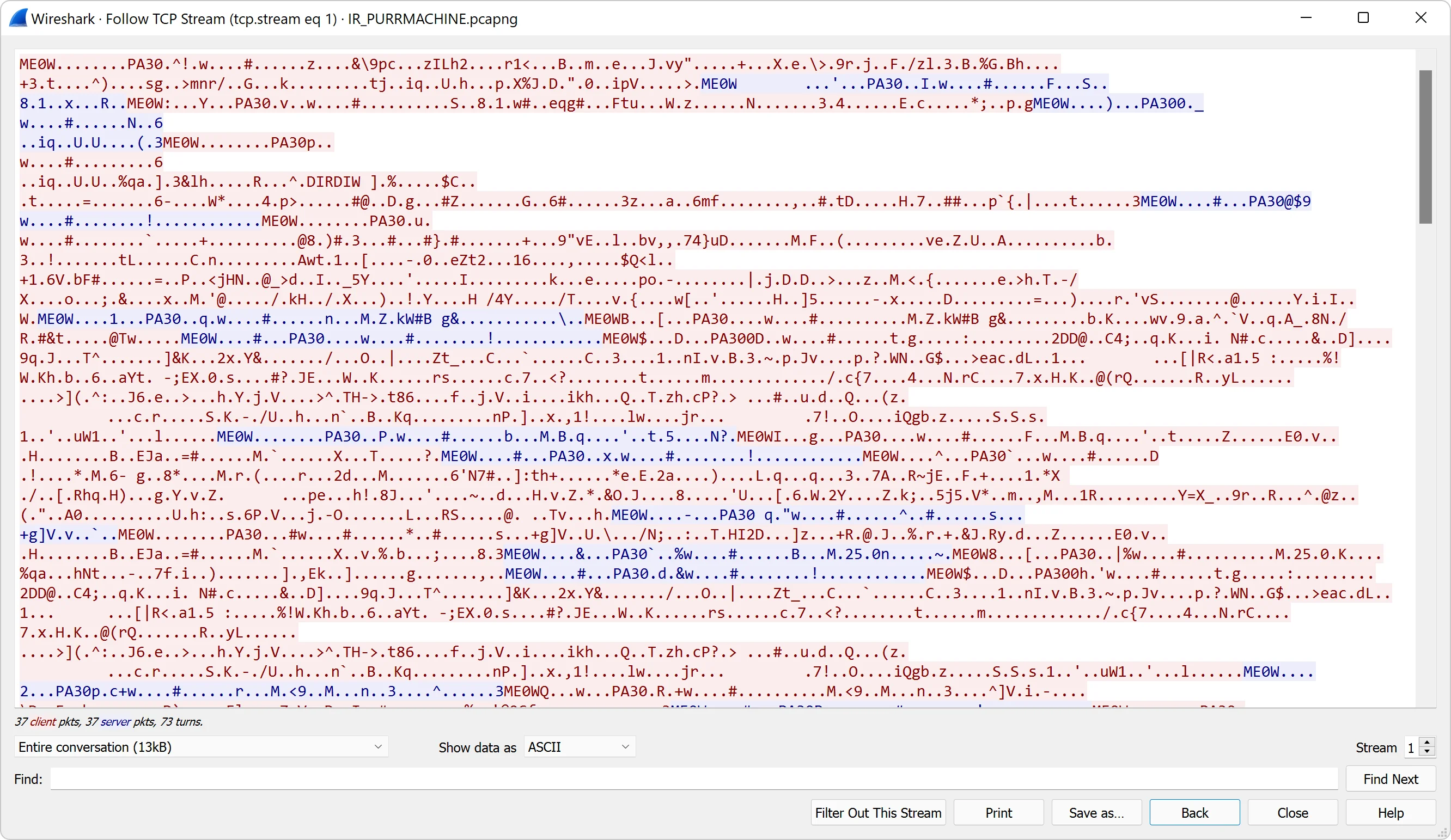Image resolution: width=1451 pixels, height=840 pixels.
Task: Click the vertical scrollbar thumb
Action: click(x=1425, y=146)
